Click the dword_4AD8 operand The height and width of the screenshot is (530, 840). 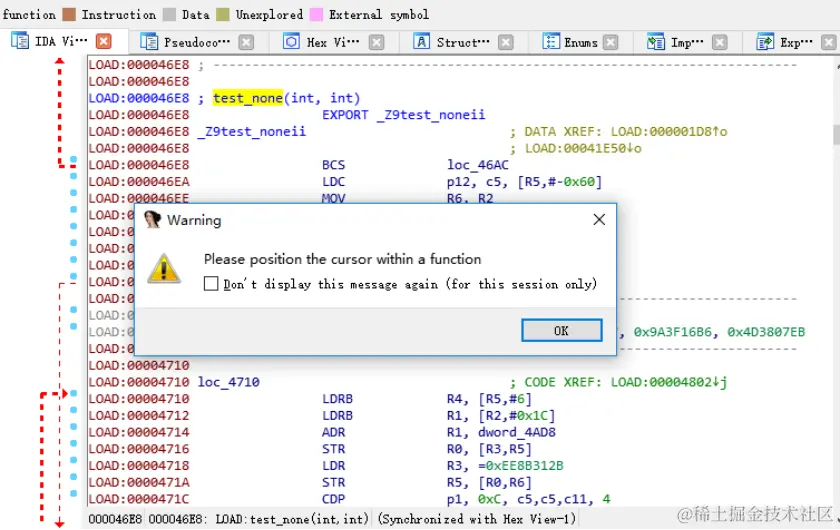pos(516,432)
